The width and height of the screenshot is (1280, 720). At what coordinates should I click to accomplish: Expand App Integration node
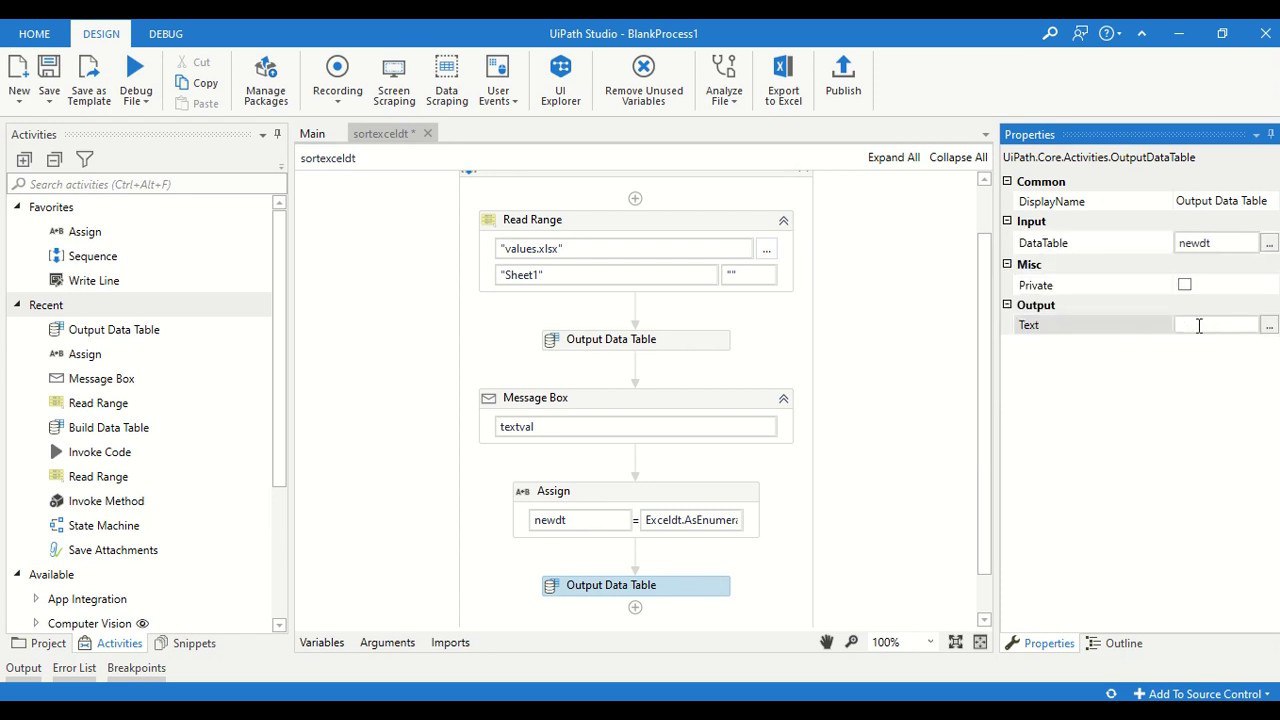point(36,599)
